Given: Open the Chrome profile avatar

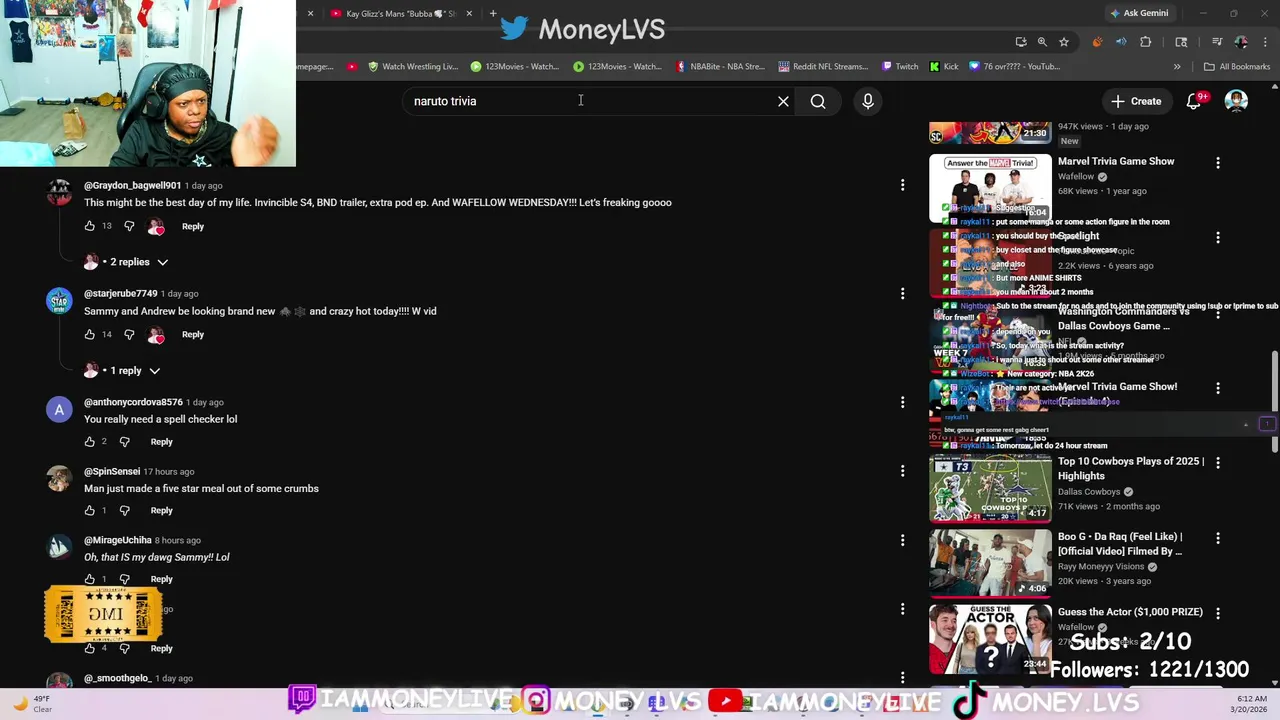Looking at the screenshot, I should (1241, 42).
